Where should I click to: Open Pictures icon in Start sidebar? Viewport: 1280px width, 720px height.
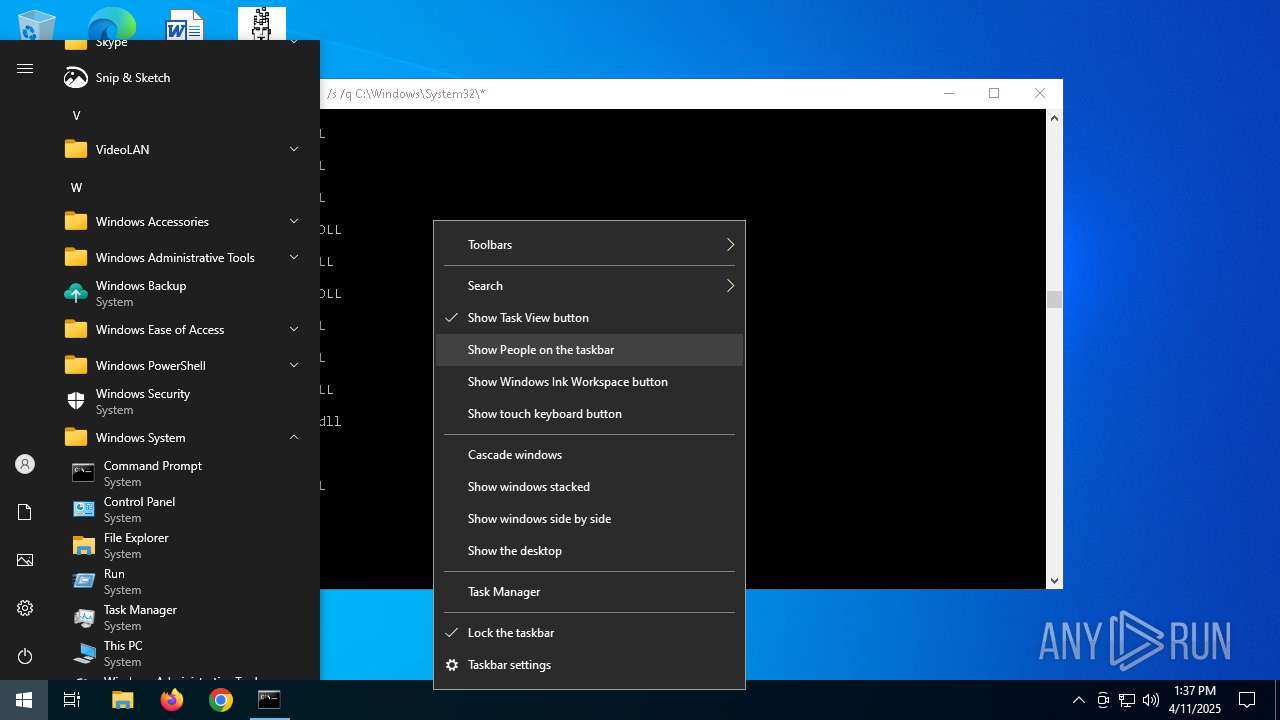[x=25, y=560]
